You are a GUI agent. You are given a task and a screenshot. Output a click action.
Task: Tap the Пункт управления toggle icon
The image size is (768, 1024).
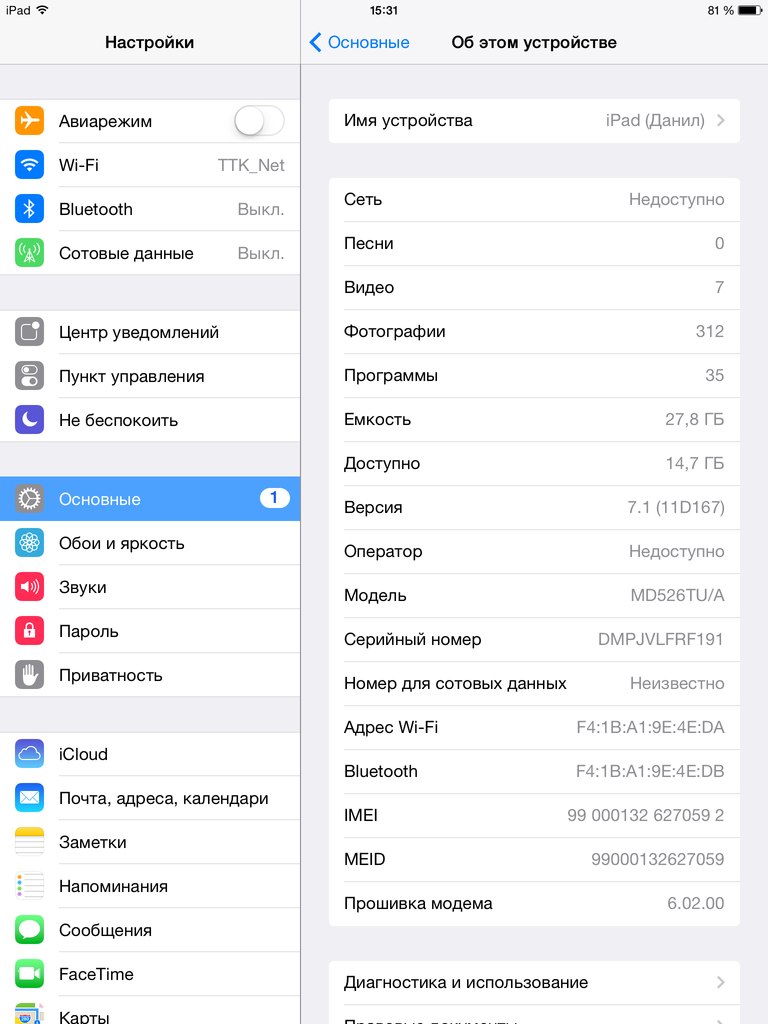29,376
